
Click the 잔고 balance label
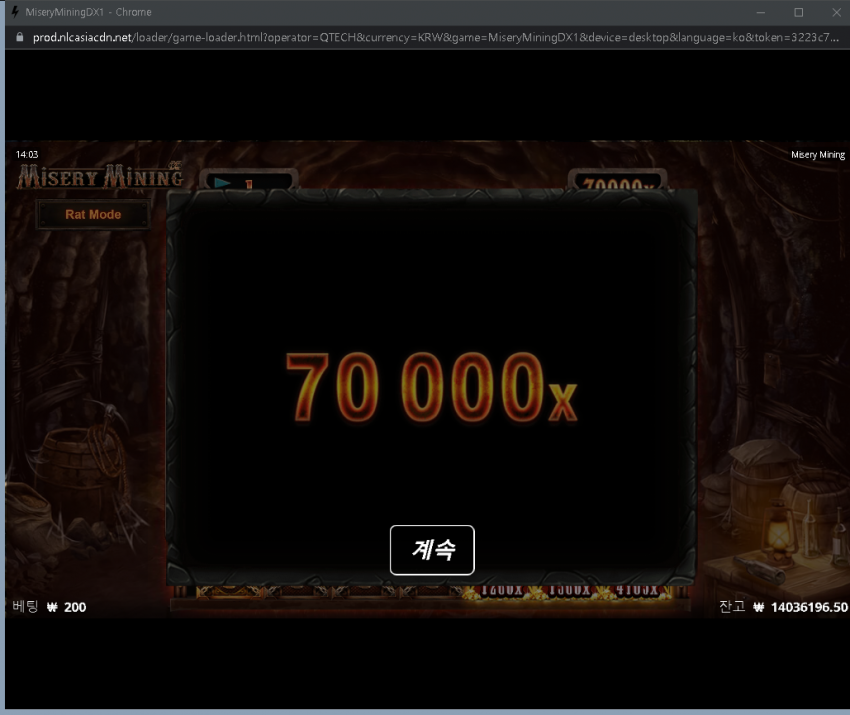(732, 607)
